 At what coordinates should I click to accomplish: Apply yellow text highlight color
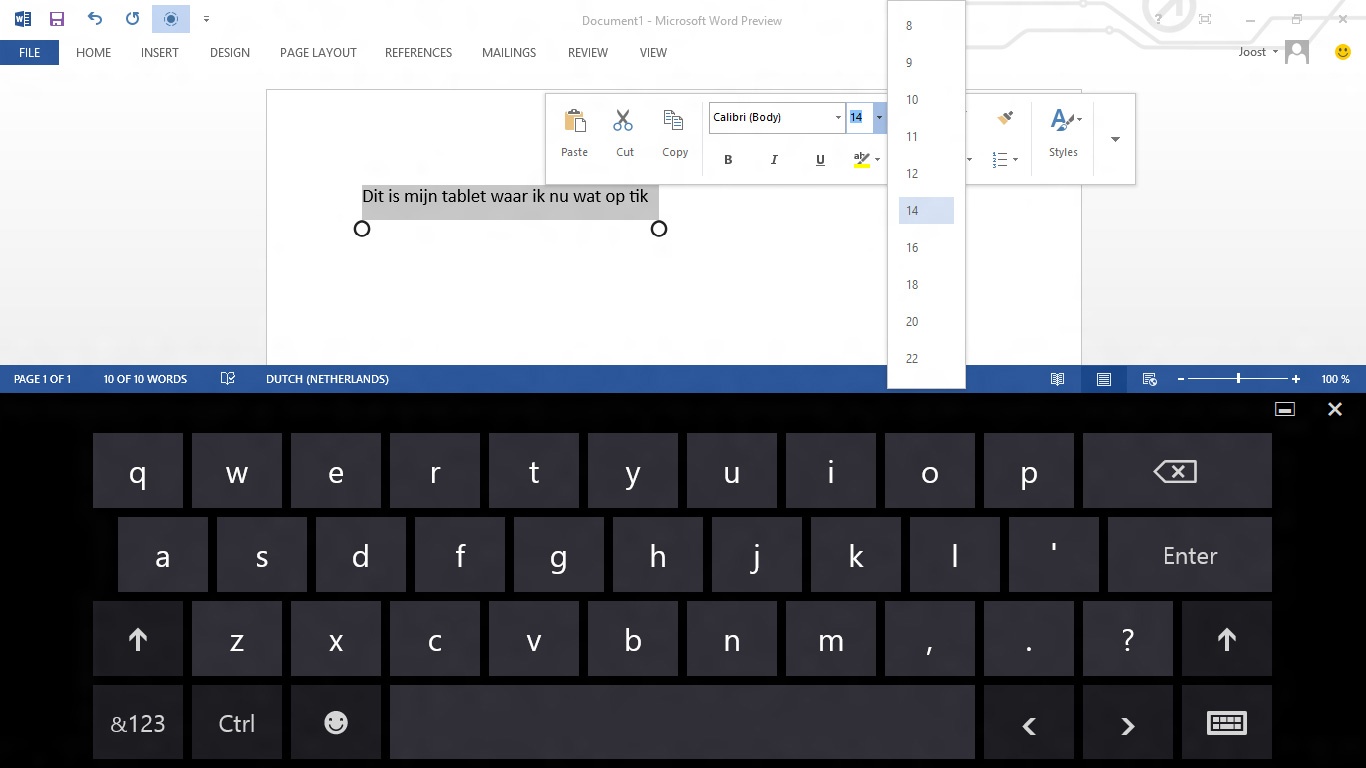click(x=861, y=160)
